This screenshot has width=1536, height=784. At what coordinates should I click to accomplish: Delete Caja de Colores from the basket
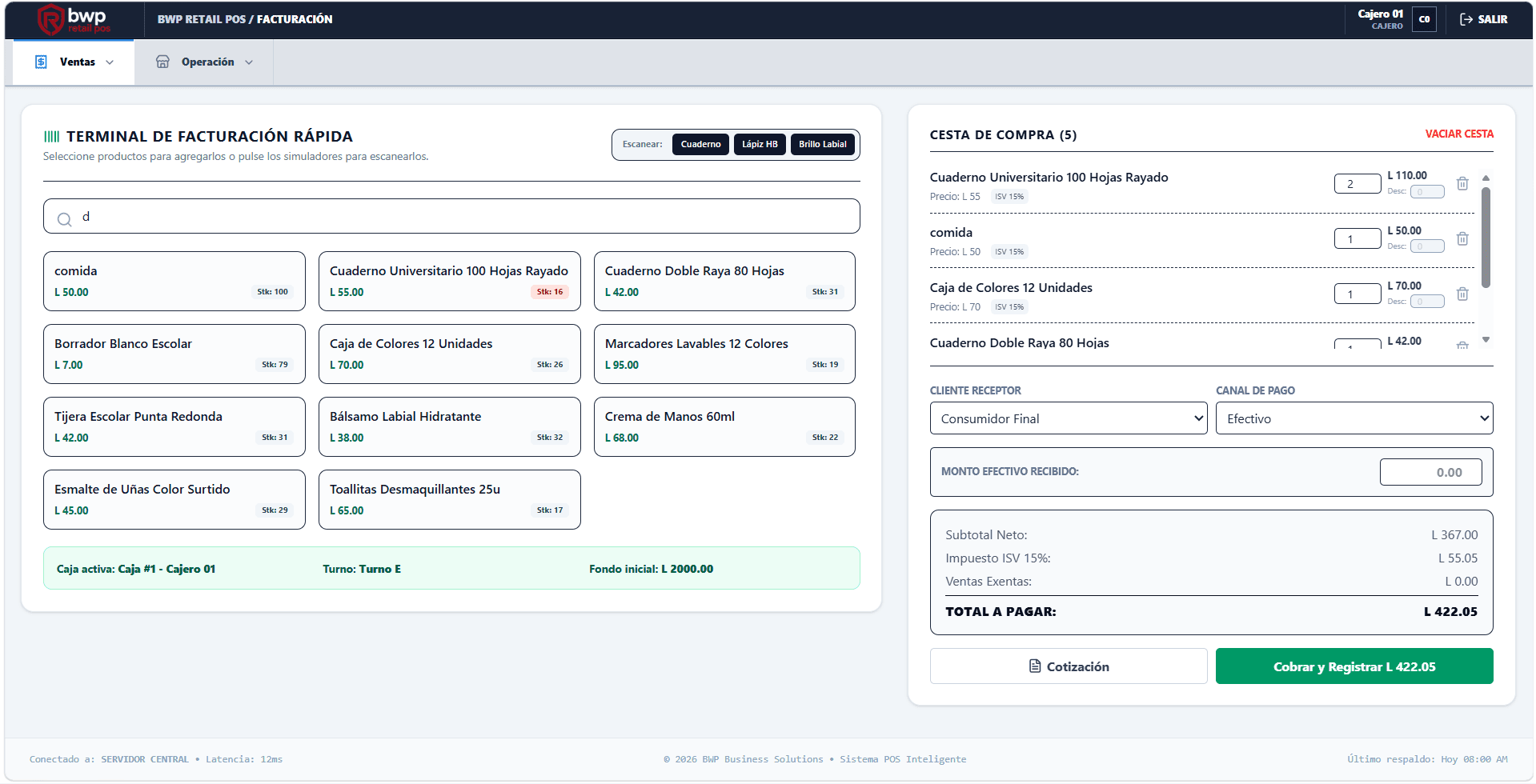click(1462, 294)
